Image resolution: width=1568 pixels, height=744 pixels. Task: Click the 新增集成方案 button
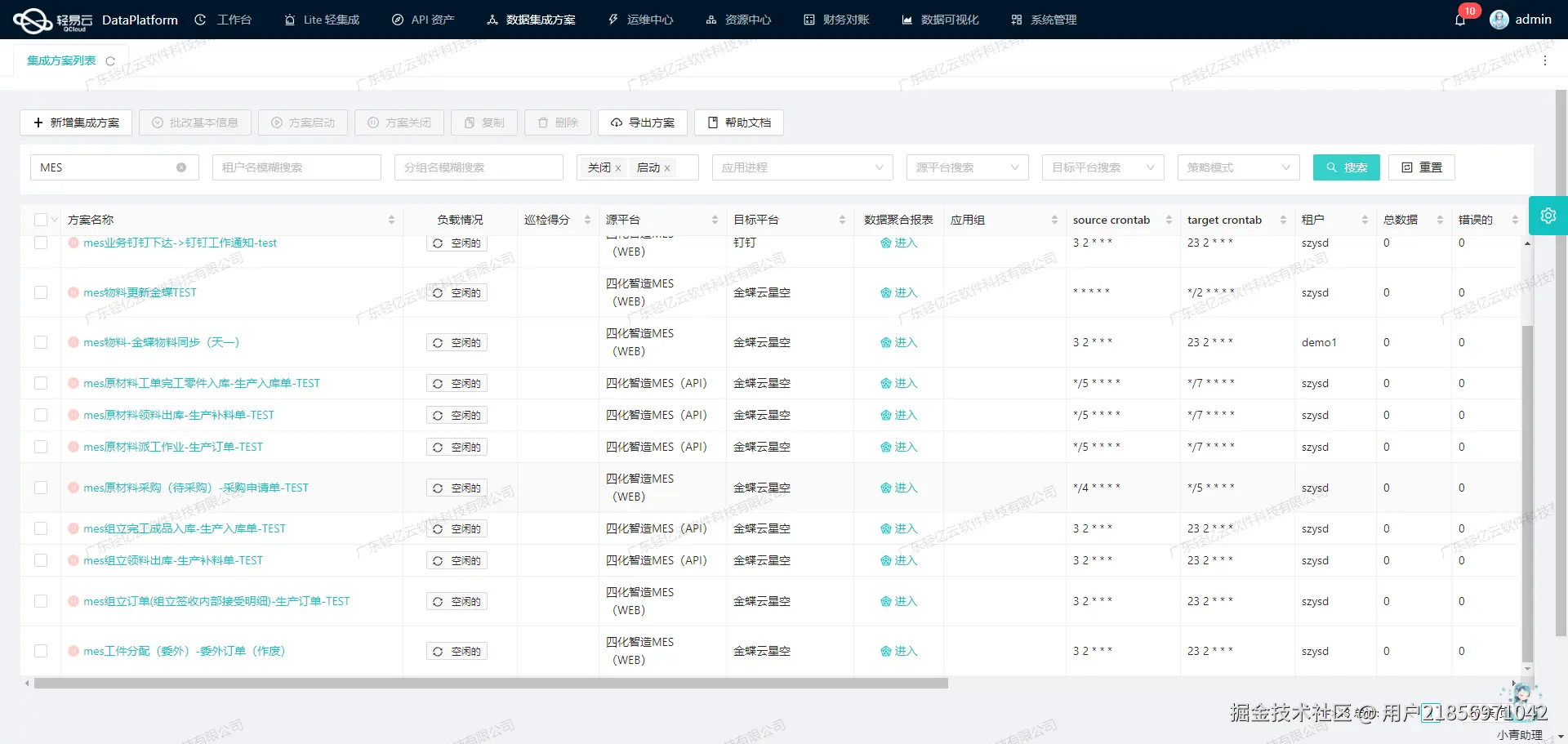[75, 123]
